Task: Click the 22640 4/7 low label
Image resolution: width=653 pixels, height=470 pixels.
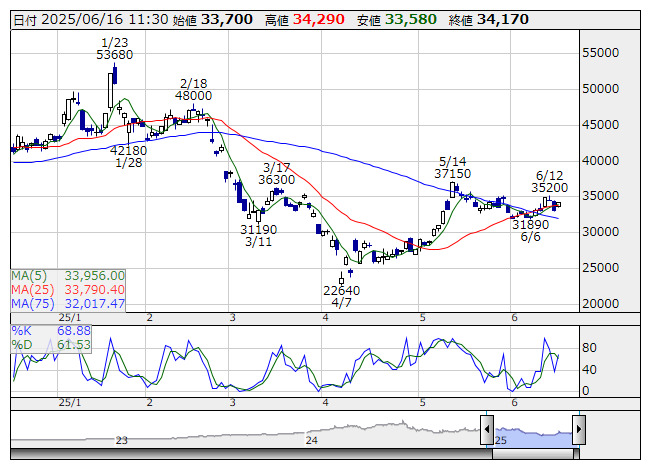Action: tap(341, 296)
